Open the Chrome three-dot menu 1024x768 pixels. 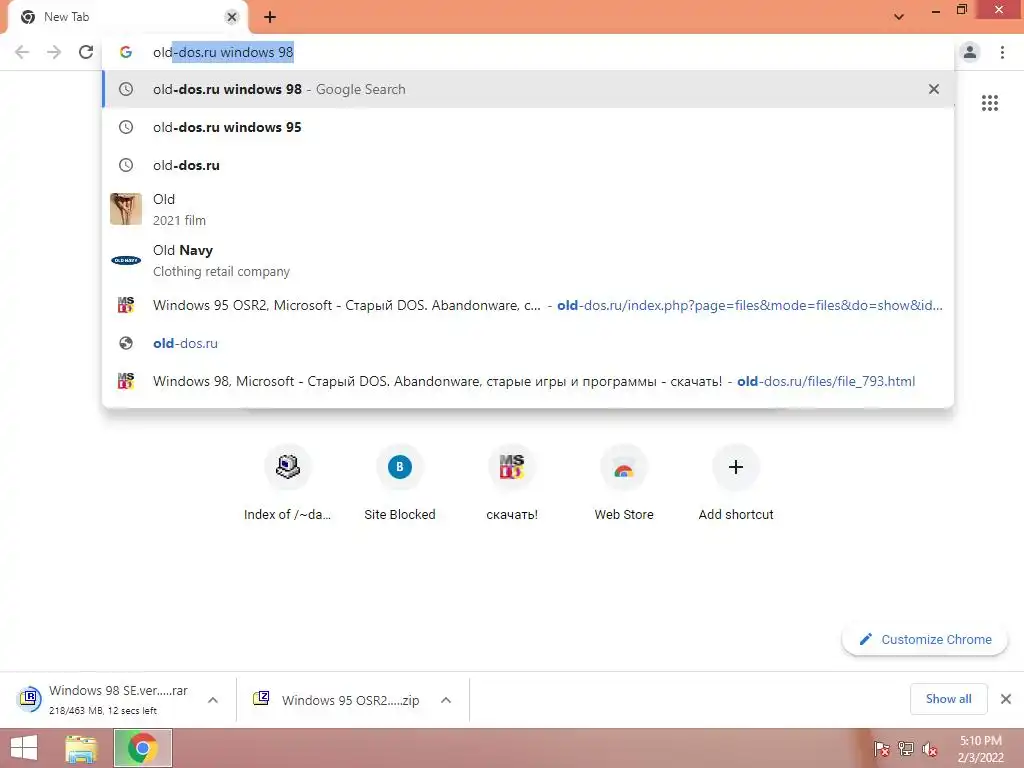(1002, 52)
